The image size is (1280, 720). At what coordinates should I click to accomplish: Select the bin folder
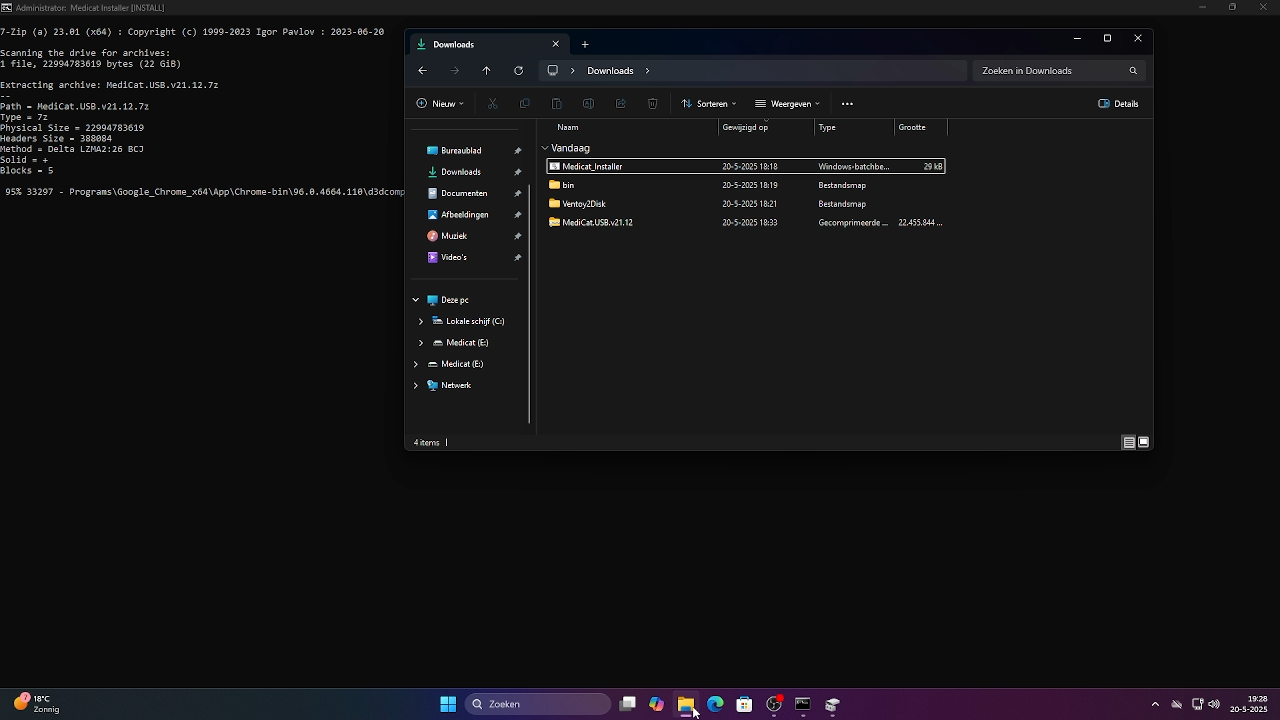[x=746, y=185]
